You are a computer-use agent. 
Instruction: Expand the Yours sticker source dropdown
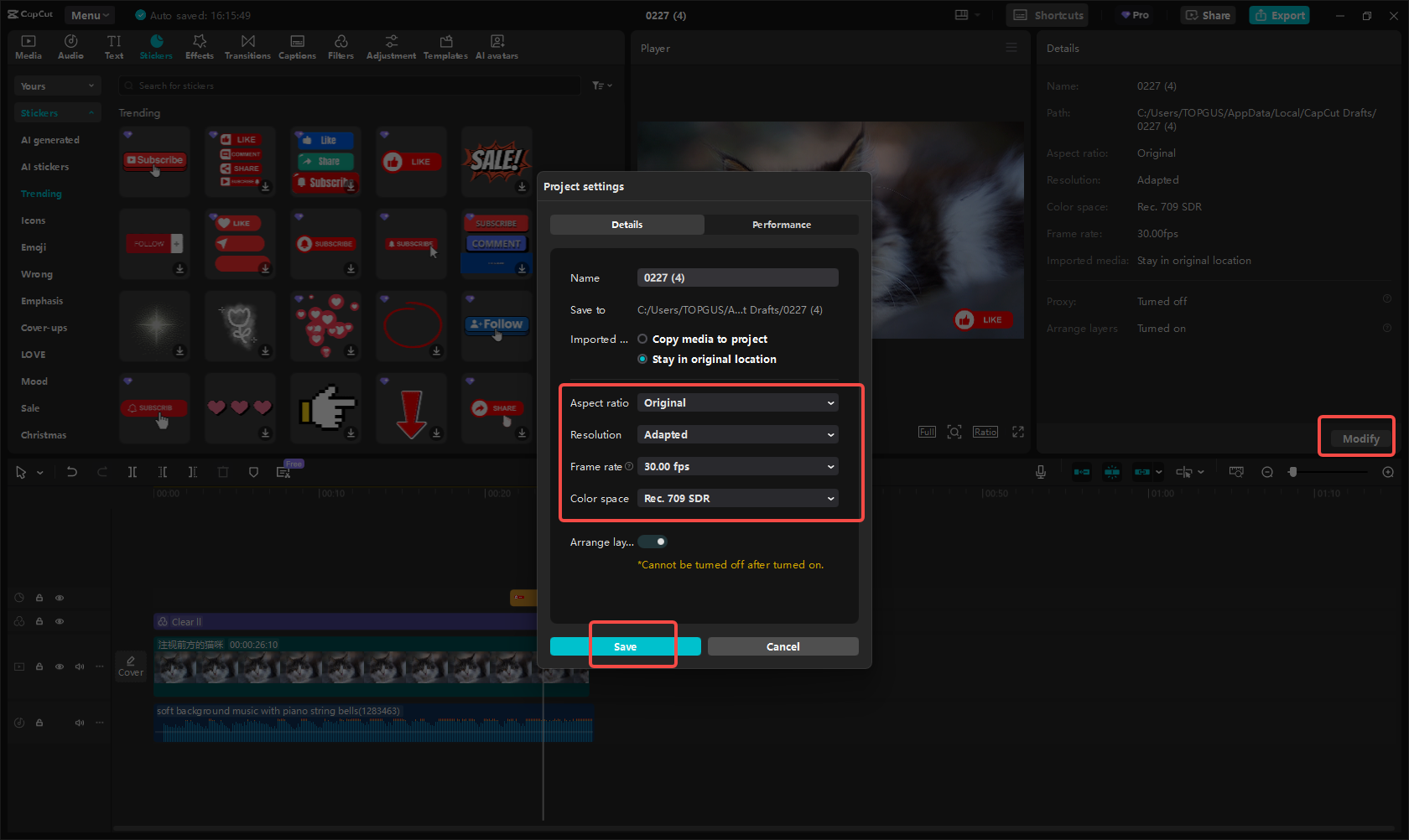(x=57, y=86)
